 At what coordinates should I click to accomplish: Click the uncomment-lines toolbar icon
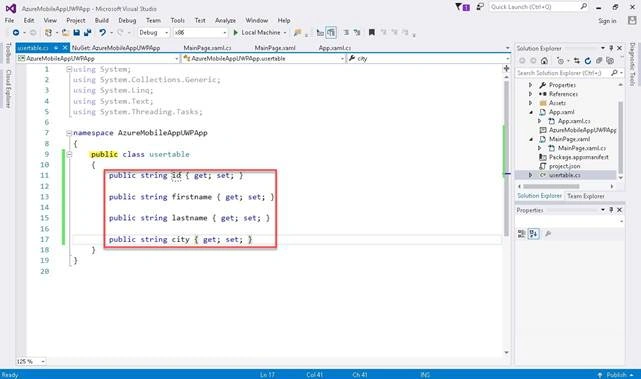point(357,32)
